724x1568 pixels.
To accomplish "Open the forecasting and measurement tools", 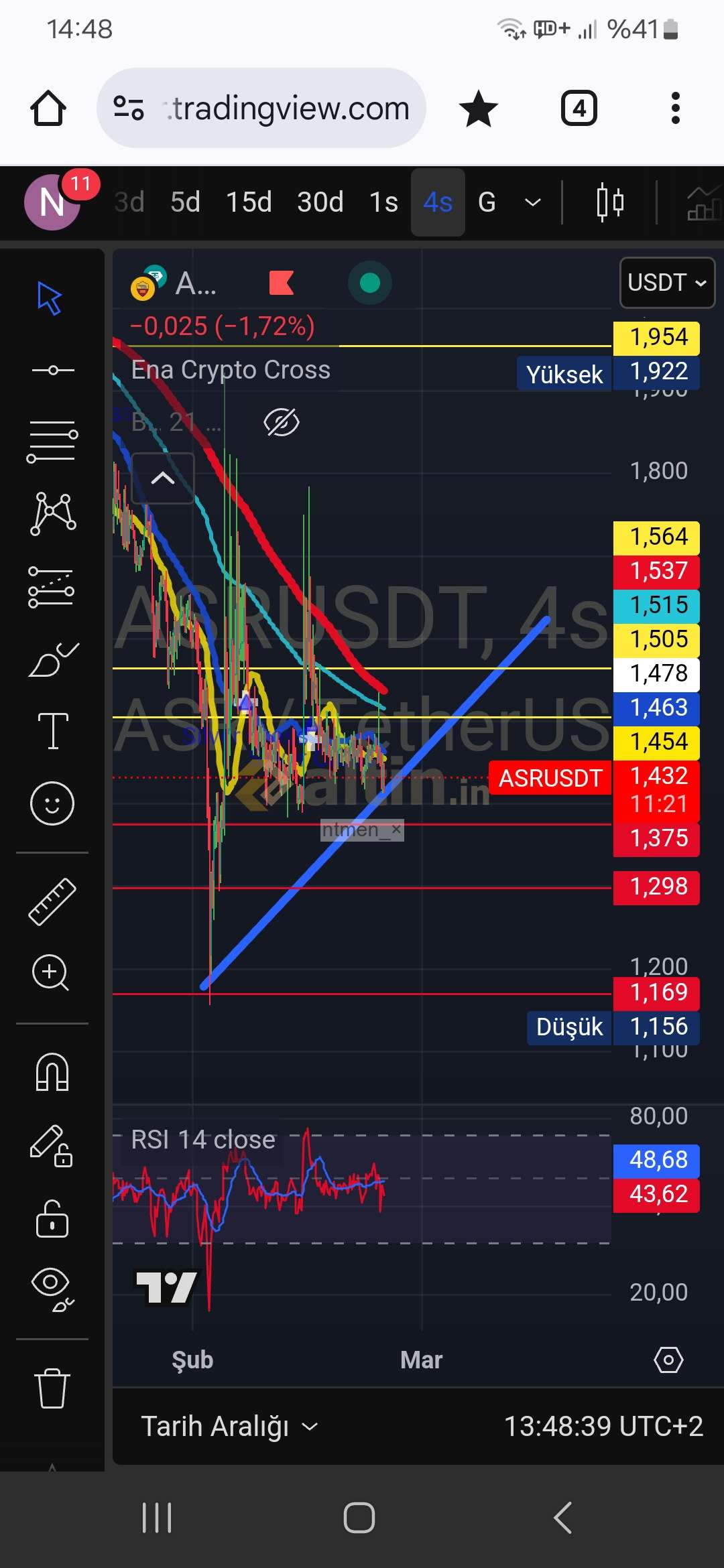I will (52, 586).
